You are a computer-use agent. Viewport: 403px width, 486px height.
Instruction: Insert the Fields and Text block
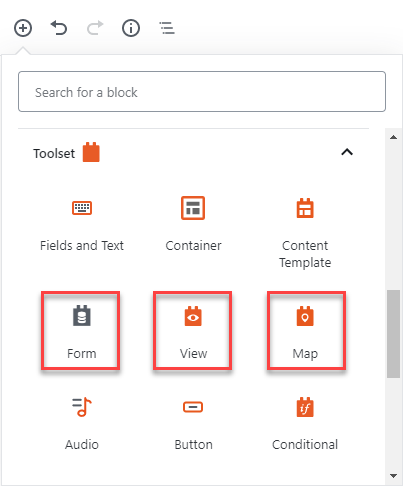click(x=82, y=225)
